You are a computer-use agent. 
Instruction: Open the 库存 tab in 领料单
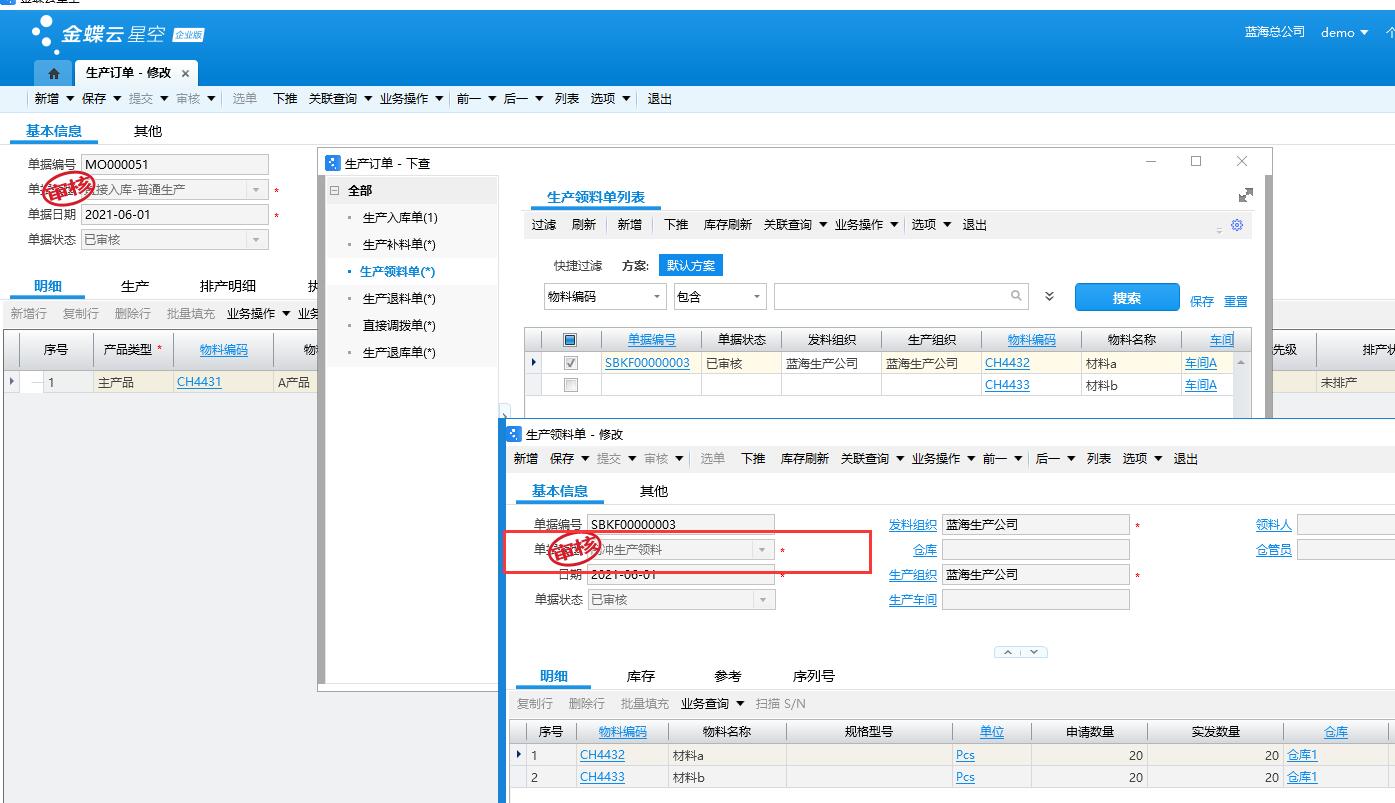tap(641, 676)
